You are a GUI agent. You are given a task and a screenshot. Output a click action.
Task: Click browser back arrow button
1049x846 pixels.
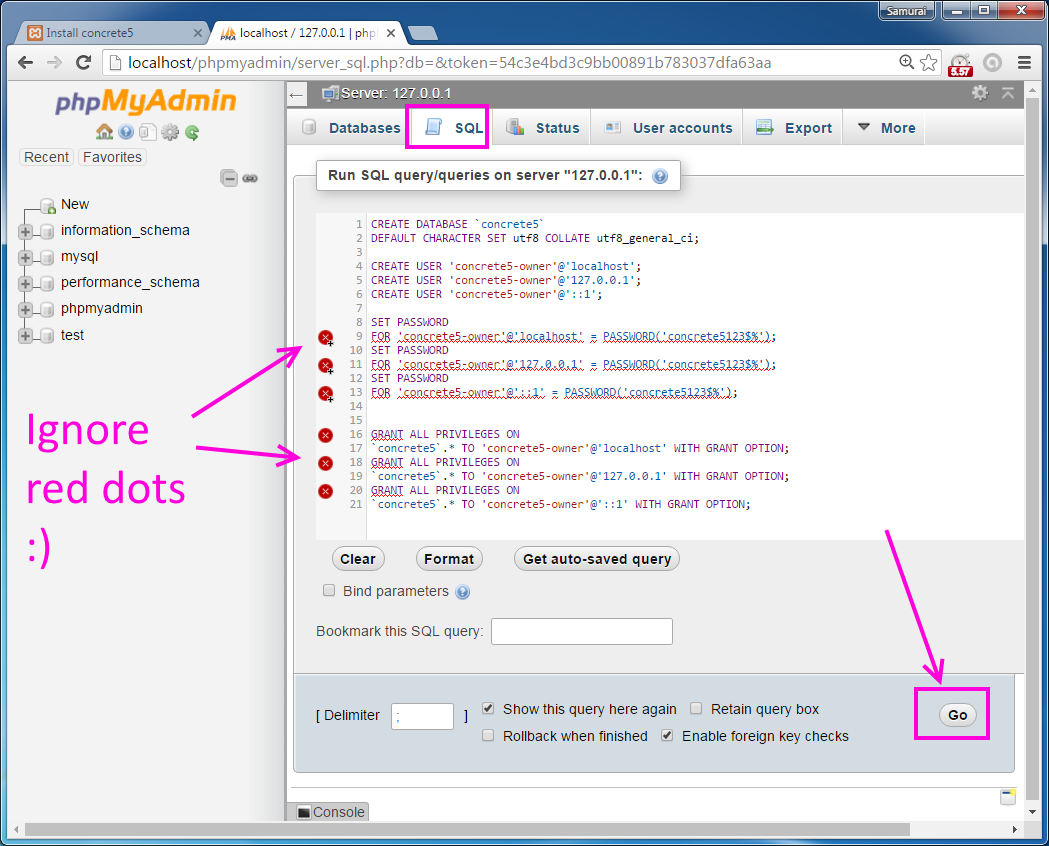(x=25, y=63)
